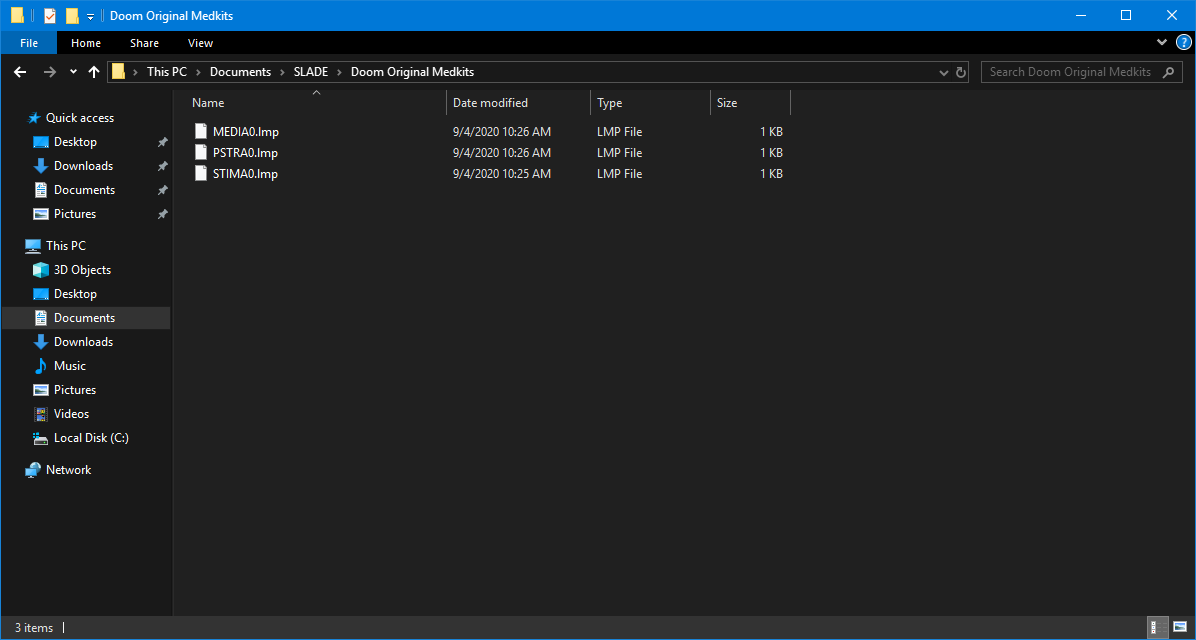Click the New folder quick access icon
This screenshot has width=1196, height=640.
pyautogui.click(x=72, y=15)
